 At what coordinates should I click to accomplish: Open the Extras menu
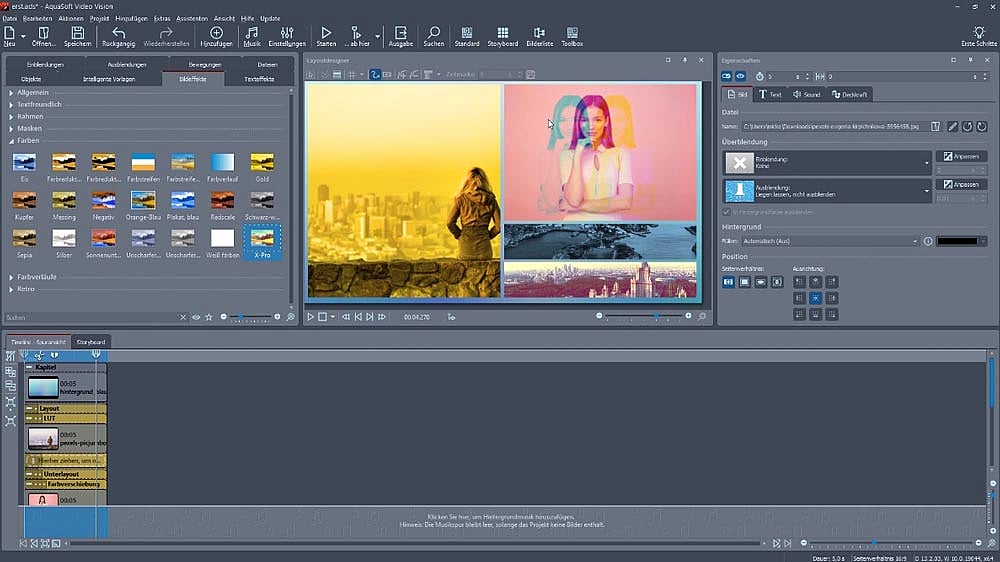click(x=162, y=18)
